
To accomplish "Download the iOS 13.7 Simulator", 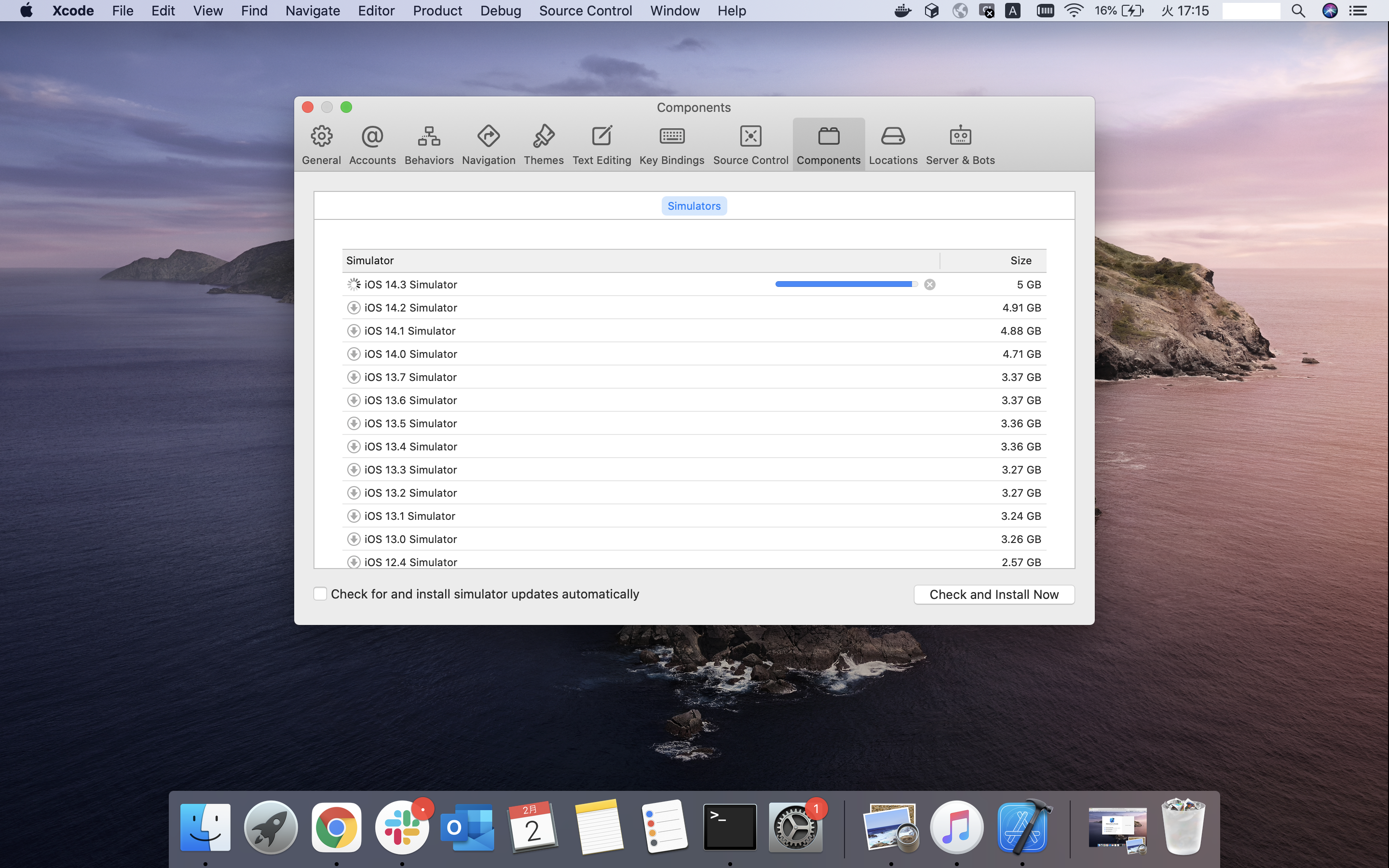I will point(354,377).
